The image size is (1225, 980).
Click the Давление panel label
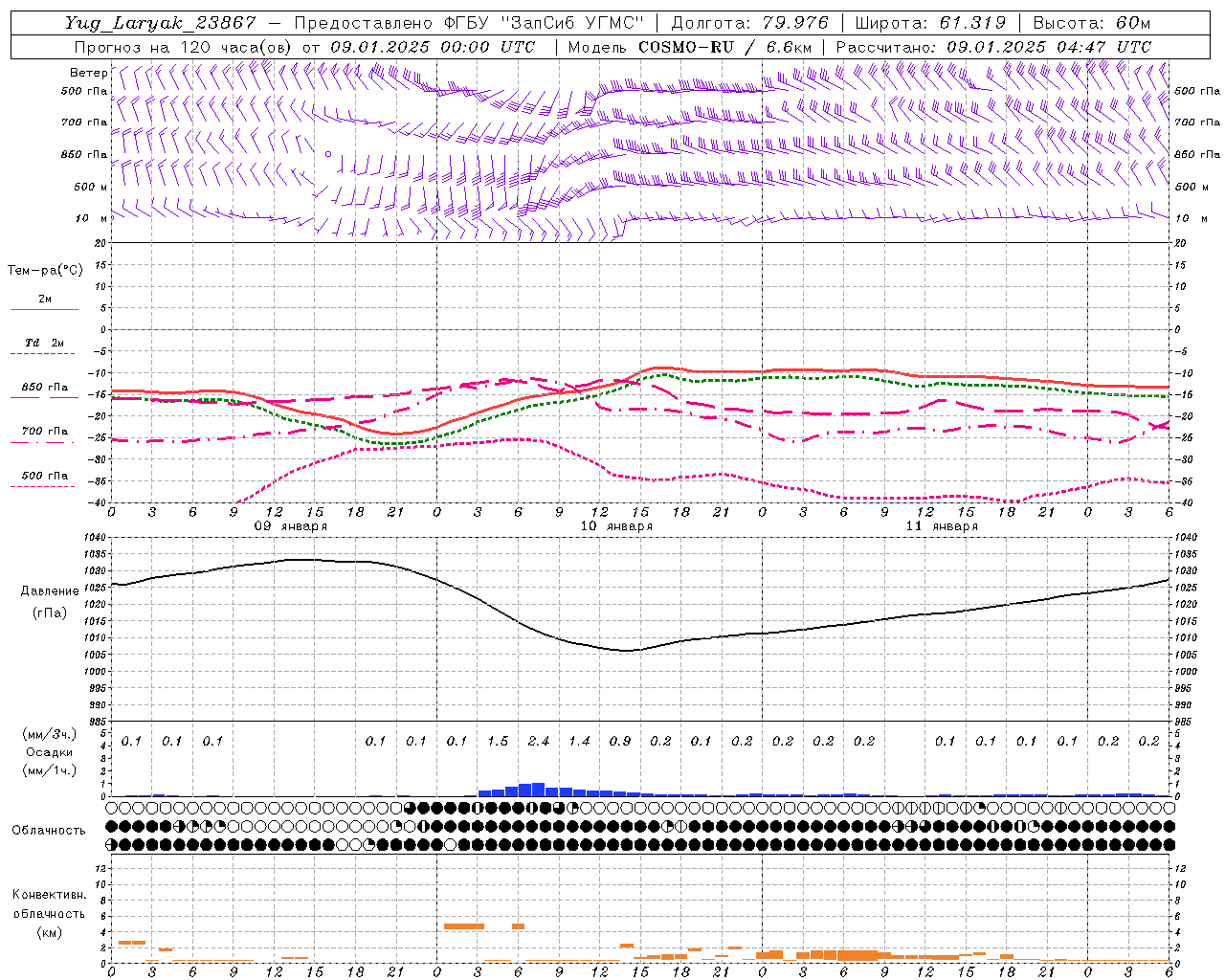[50, 591]
